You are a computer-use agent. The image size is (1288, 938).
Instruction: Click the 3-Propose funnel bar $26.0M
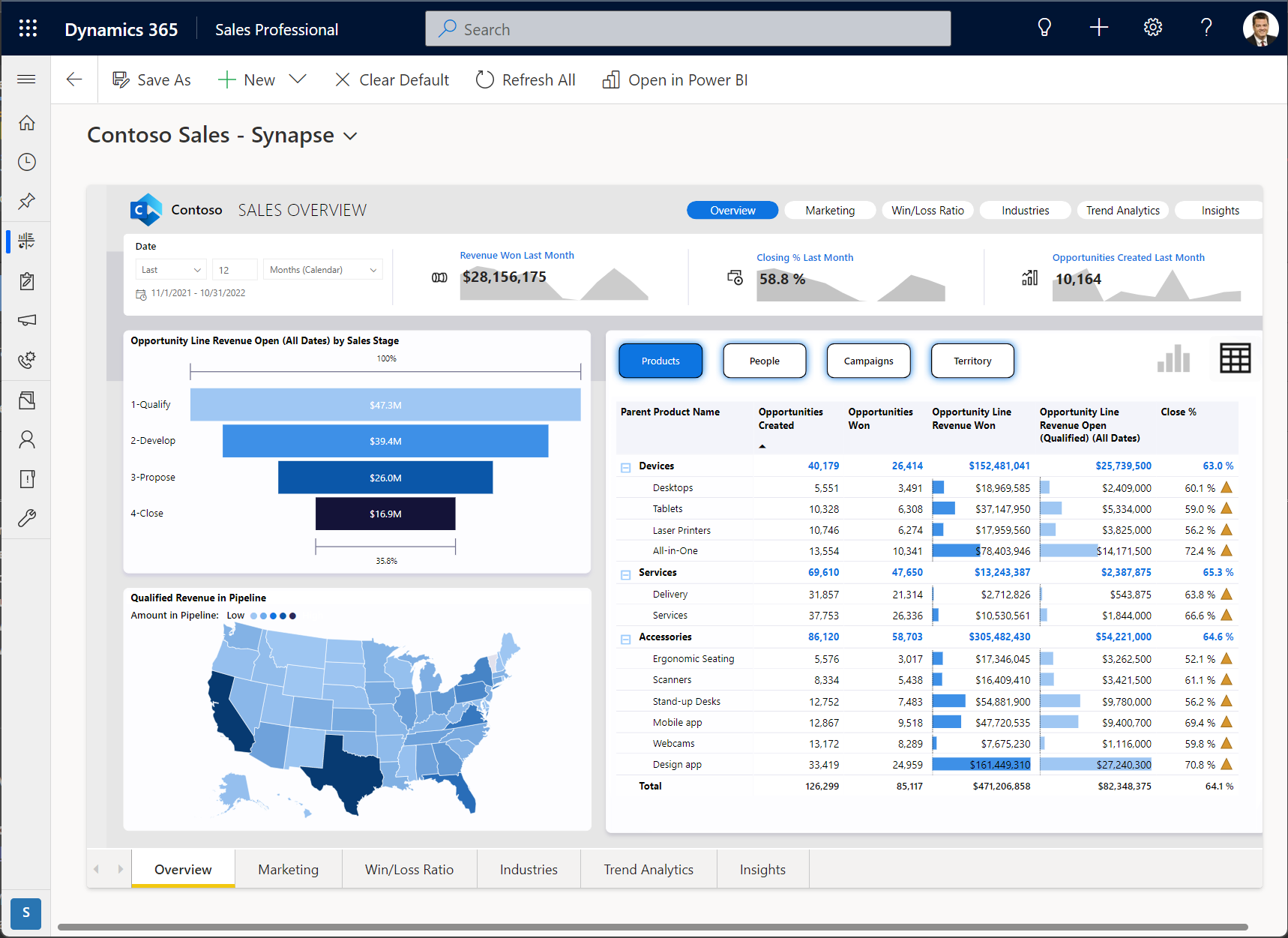click(x=385, y=478)
